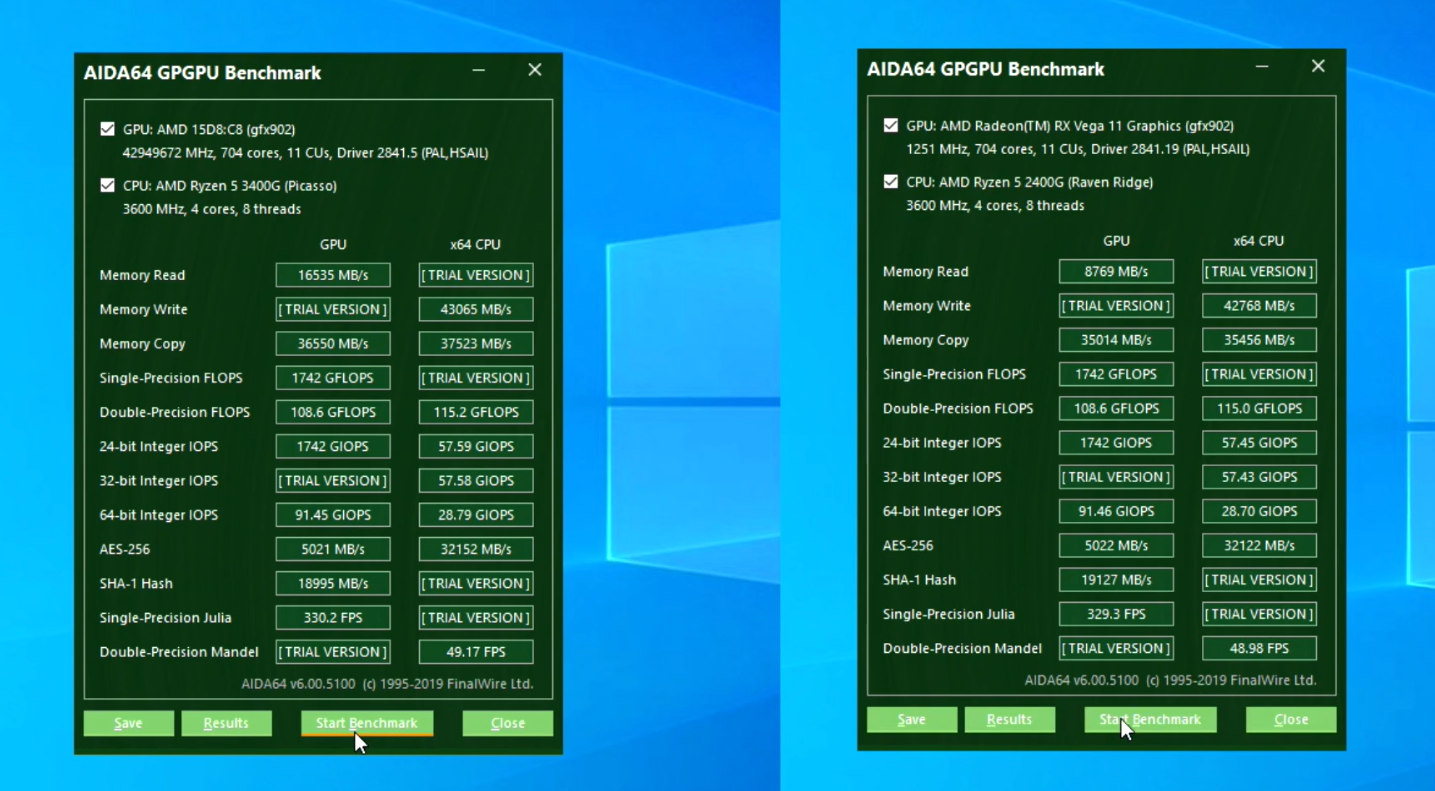The image size is (1435, 791).
Task: Click AES-256 CPU 32122 MB/s value
Action: pyautogui.click(x=1259, y=545)
